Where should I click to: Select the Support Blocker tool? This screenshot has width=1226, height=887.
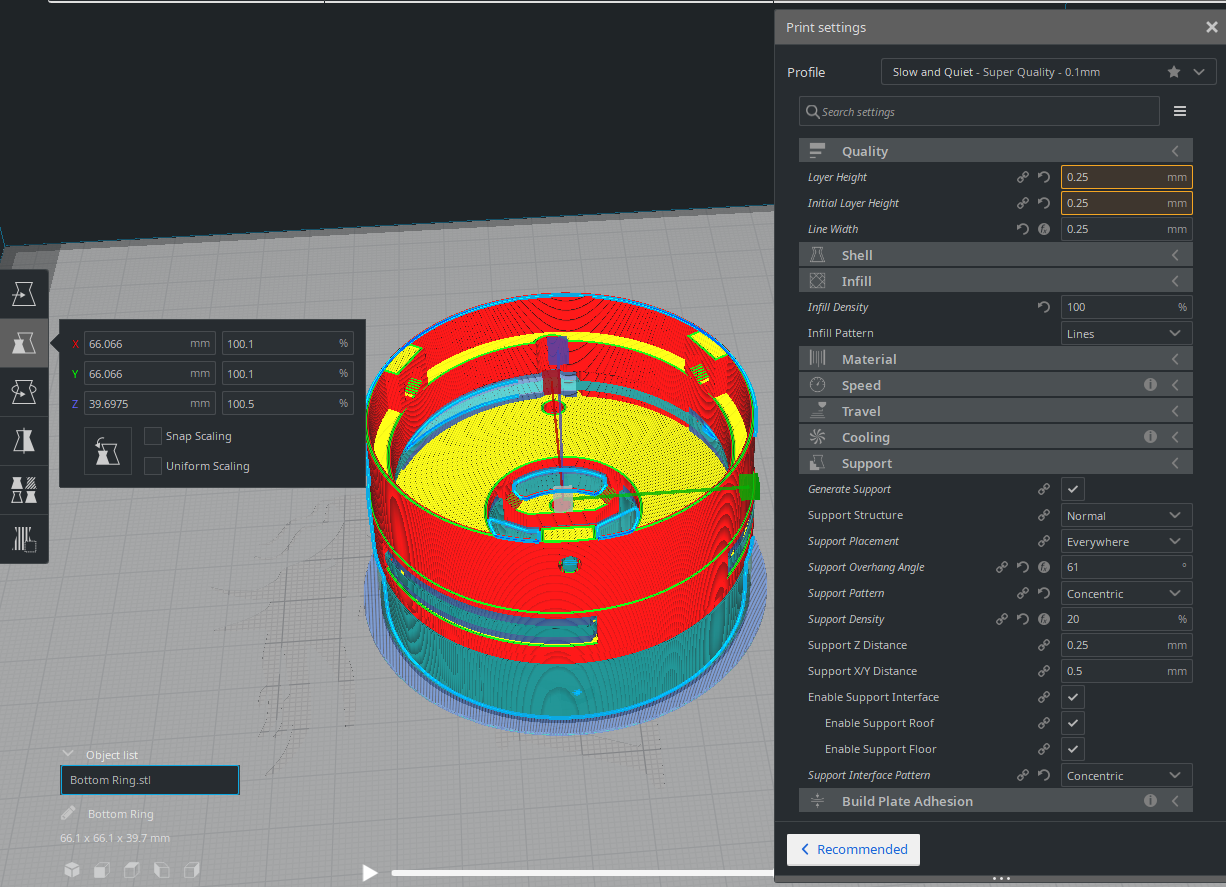[x=24, y=538]
